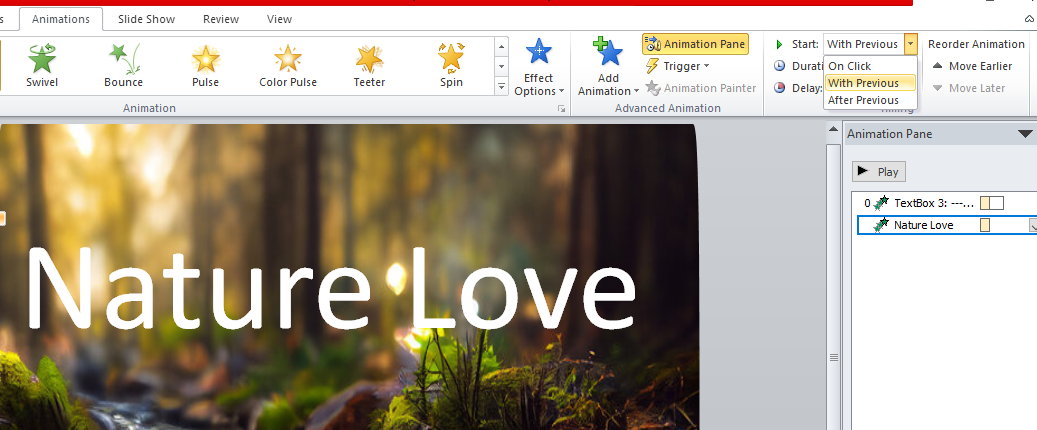Choose the Color Pulse animation
1037x430 pixels.
click(288, 65)
